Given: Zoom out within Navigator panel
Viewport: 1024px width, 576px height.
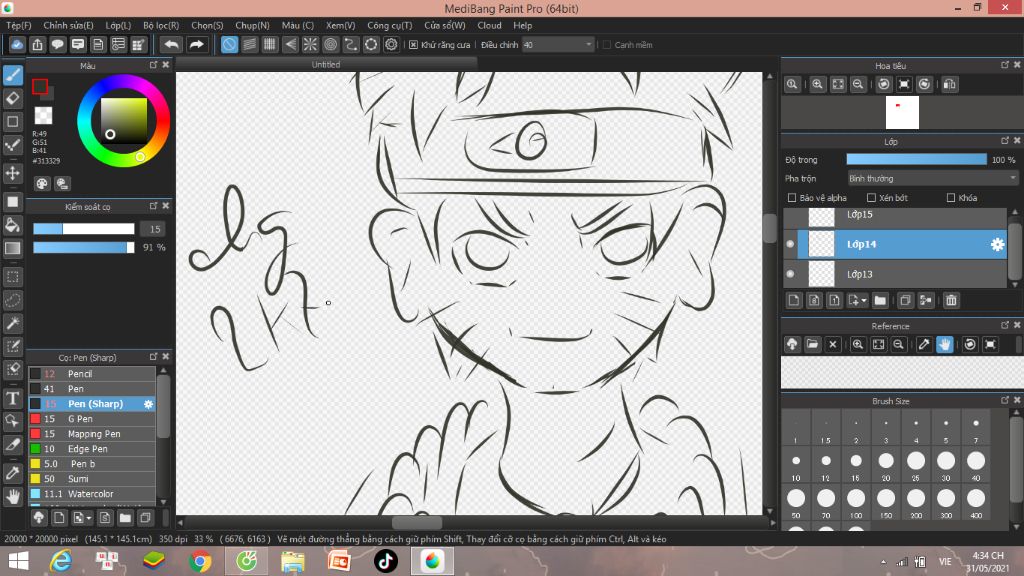Looking at the screenshot, I should 858,84.
